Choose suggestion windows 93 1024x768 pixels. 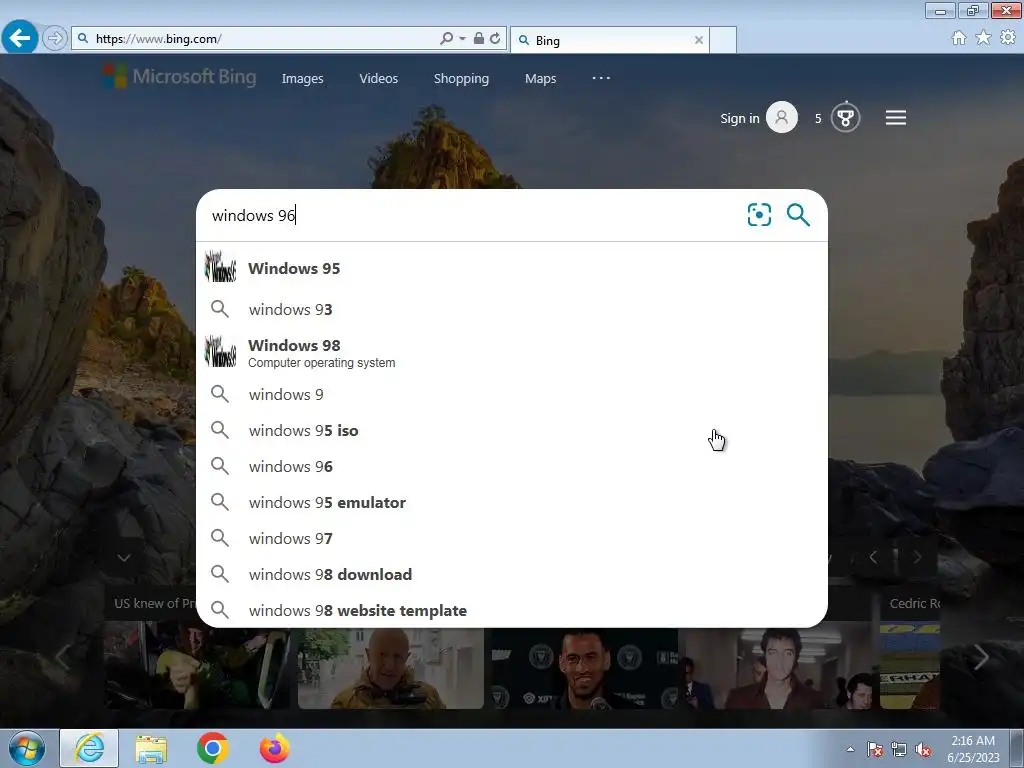click(x=512, y=310)
